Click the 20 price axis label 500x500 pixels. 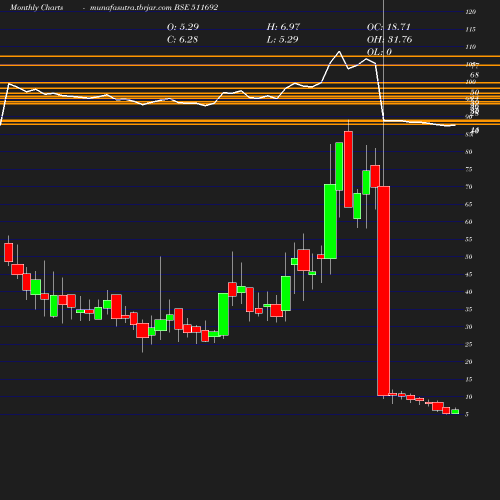(469, 362)
